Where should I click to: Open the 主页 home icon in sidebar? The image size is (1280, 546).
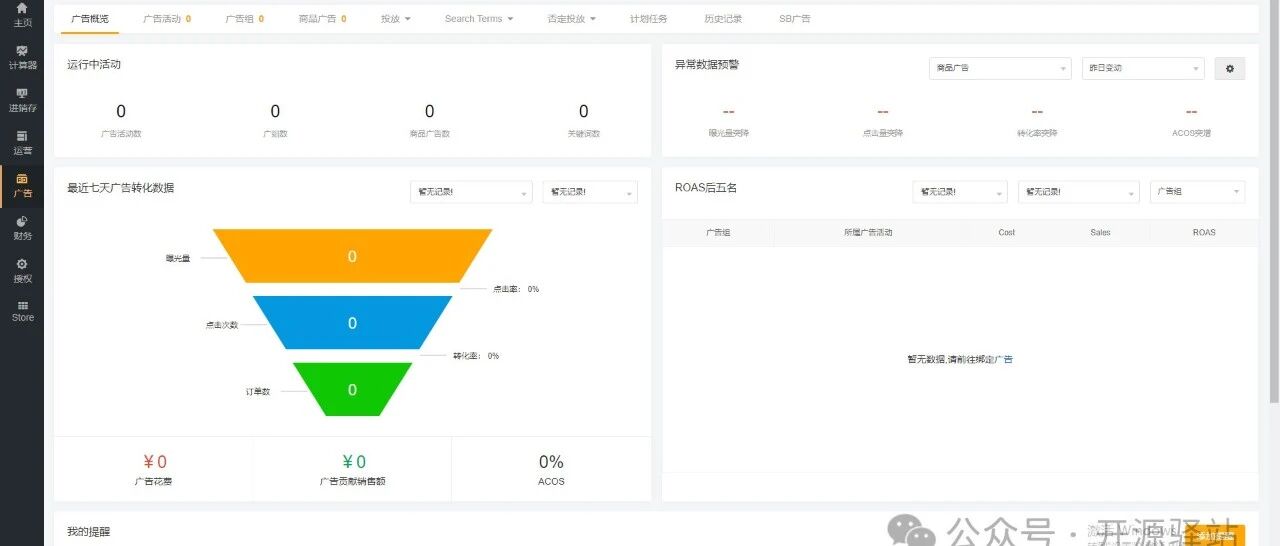pyautogui.click(x=22, y=14)
